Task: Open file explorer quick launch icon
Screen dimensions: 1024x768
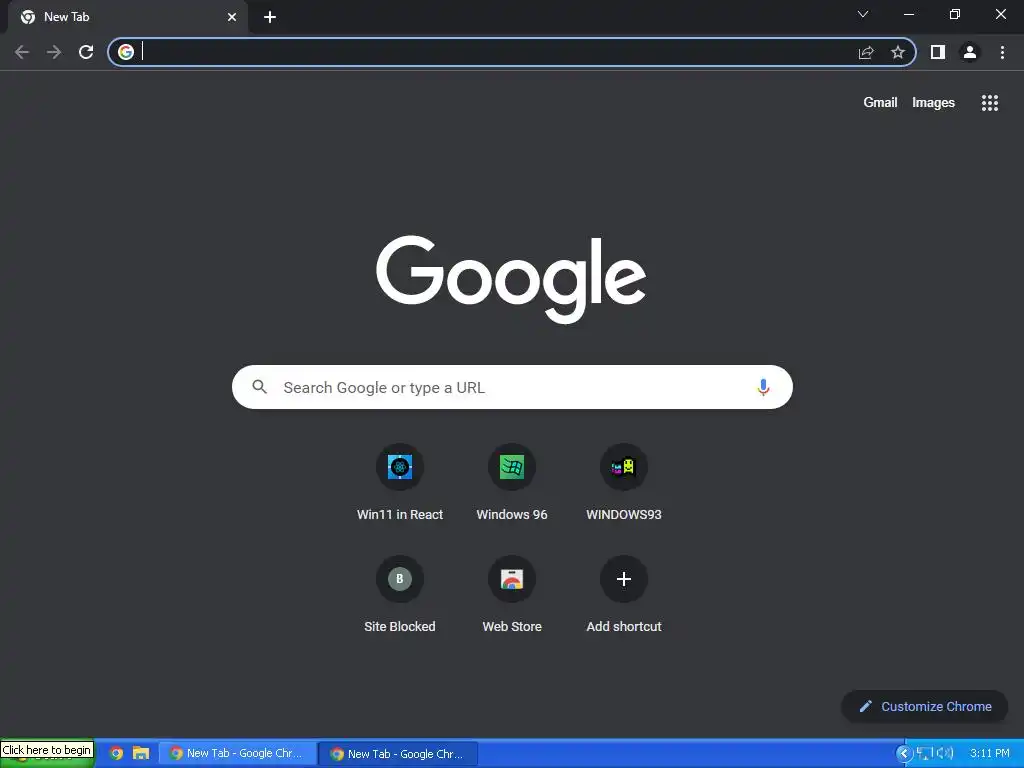Action: pyautogui.click(x=141, y=754)
